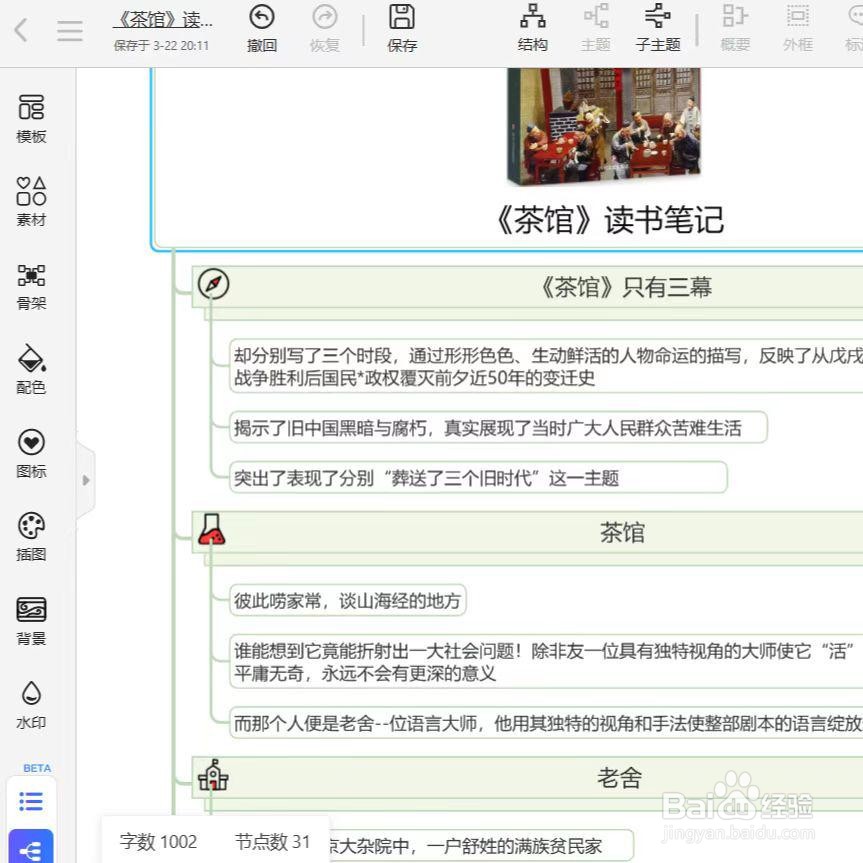This screenshot has height=863, width=863.
Task: Add a topic with 主题
Action: coord(596,29)
